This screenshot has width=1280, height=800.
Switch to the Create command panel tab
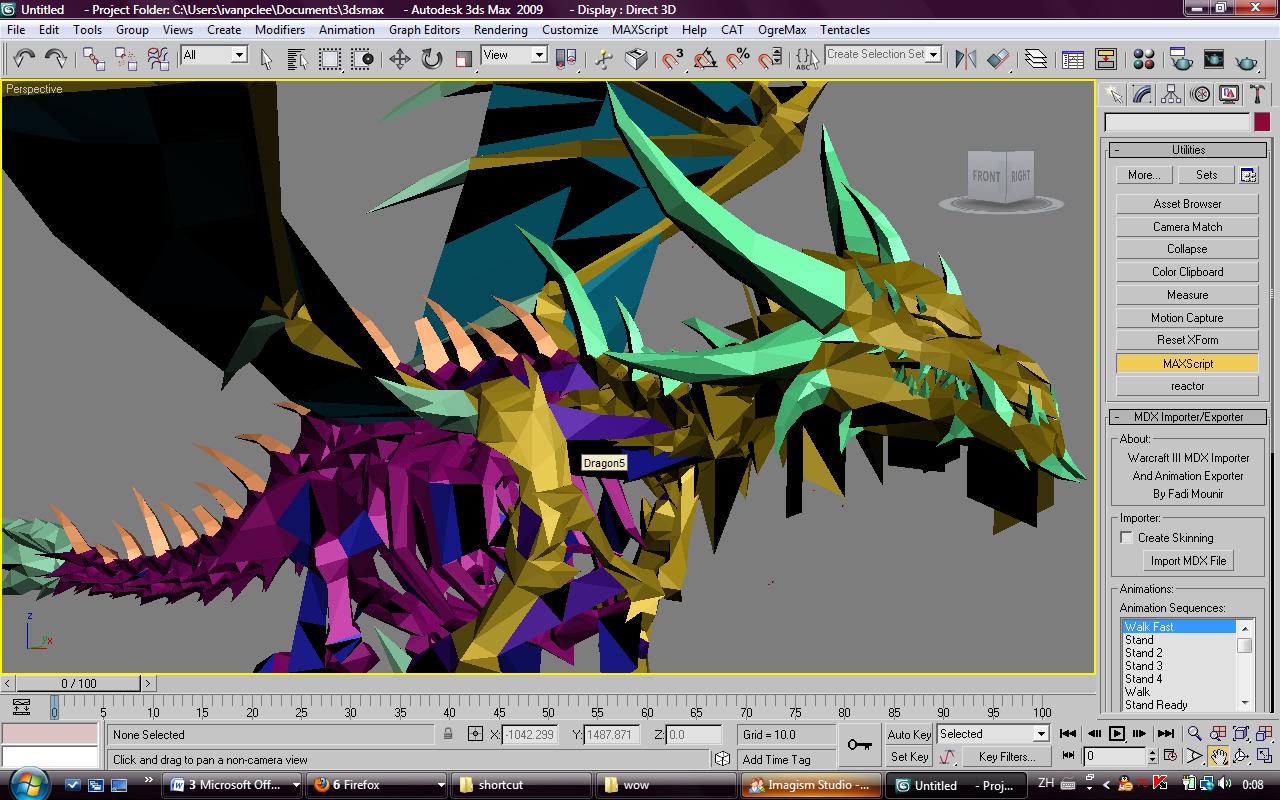1113,94
